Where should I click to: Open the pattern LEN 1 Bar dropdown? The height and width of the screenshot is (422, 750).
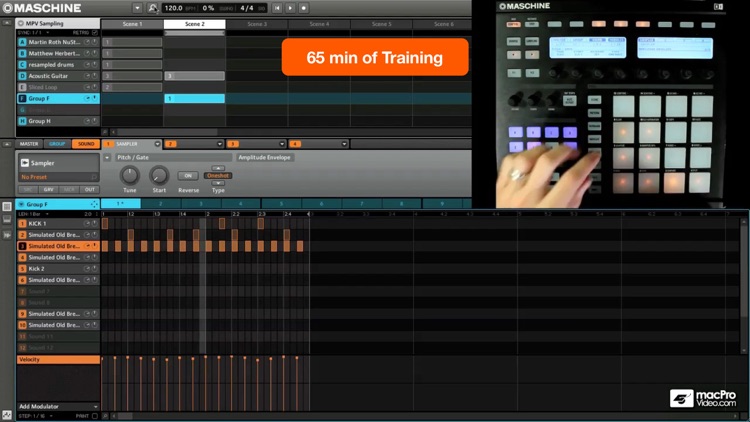pyautogui.click(x=33, y=214)
